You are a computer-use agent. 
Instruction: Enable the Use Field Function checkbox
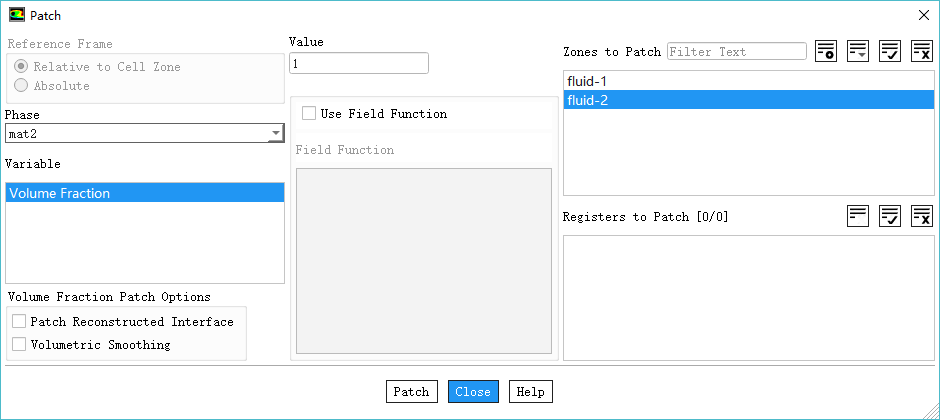309,114
